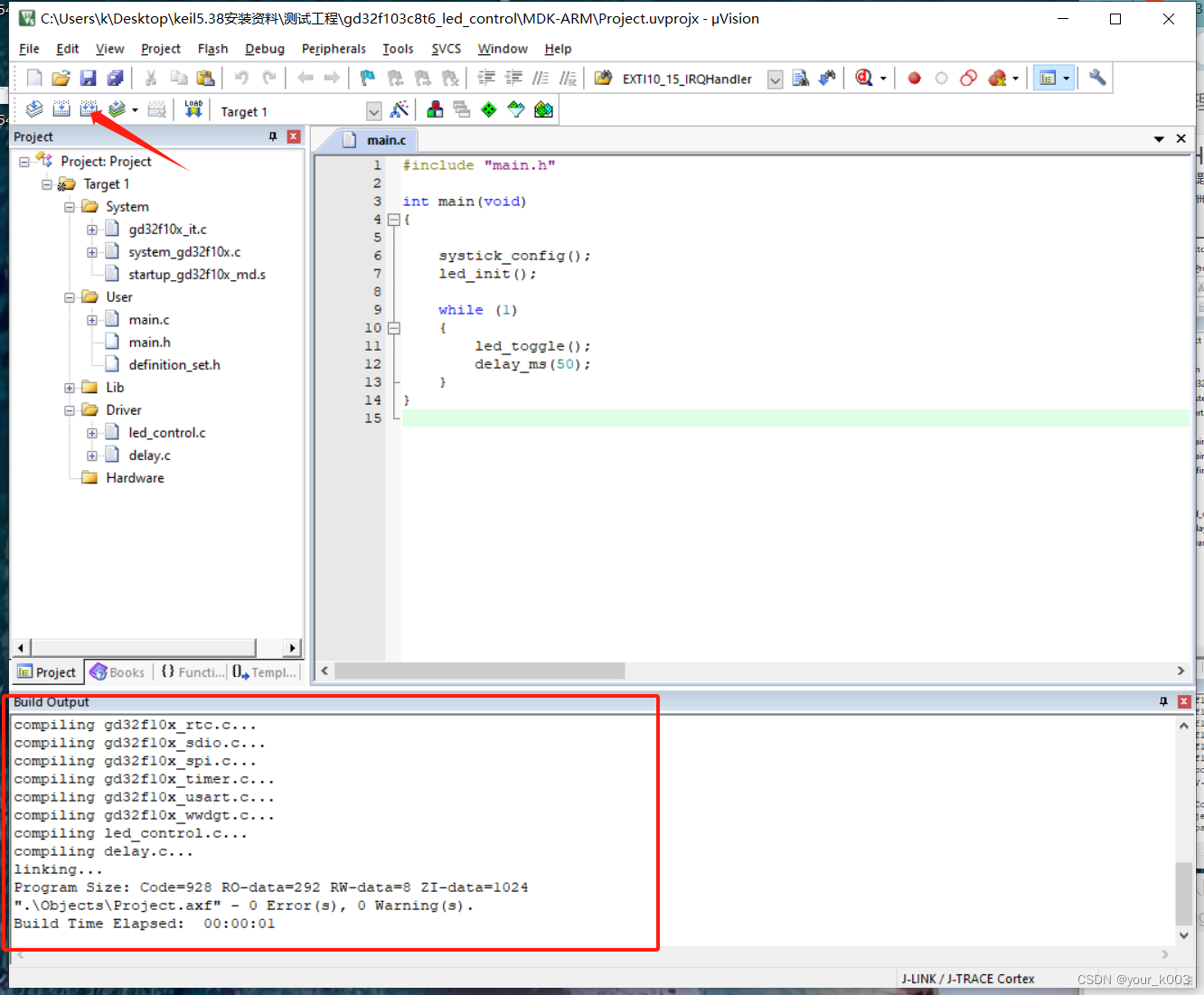Open the Pack Installer icon
The height and width of the screenshot is (995, 1204).
[543, 110]
